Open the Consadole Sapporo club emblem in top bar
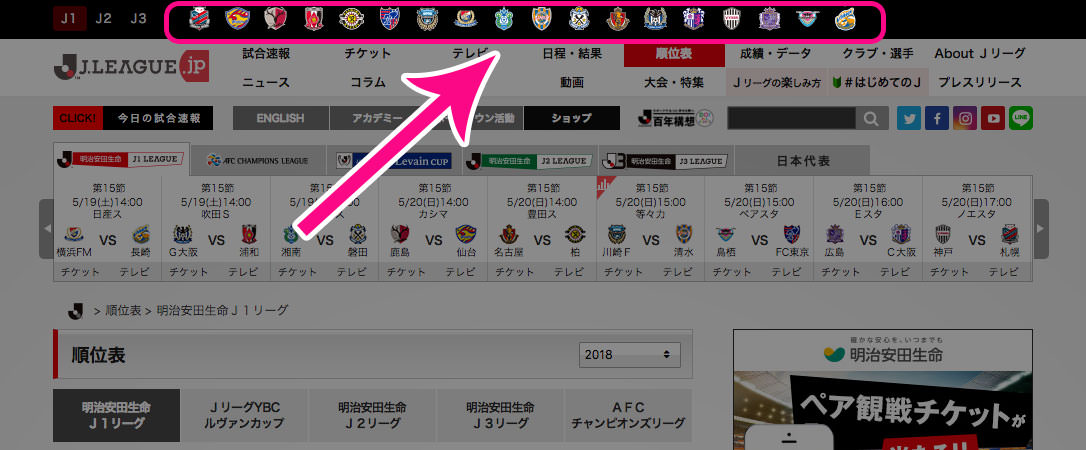This screenshot has width=1086, height=450. pos(199,19)
